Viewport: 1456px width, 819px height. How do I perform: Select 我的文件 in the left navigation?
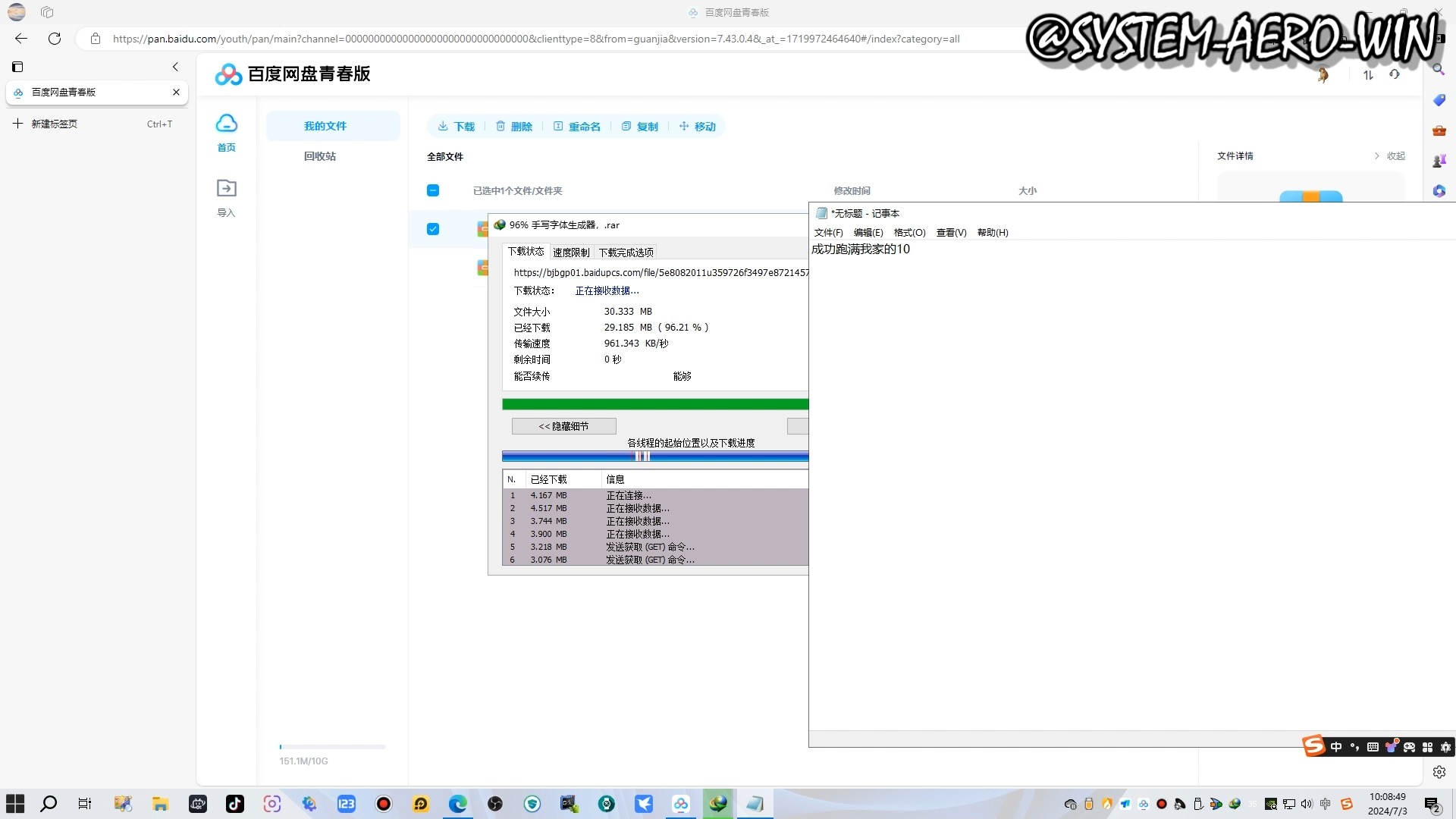pos(333,126)
